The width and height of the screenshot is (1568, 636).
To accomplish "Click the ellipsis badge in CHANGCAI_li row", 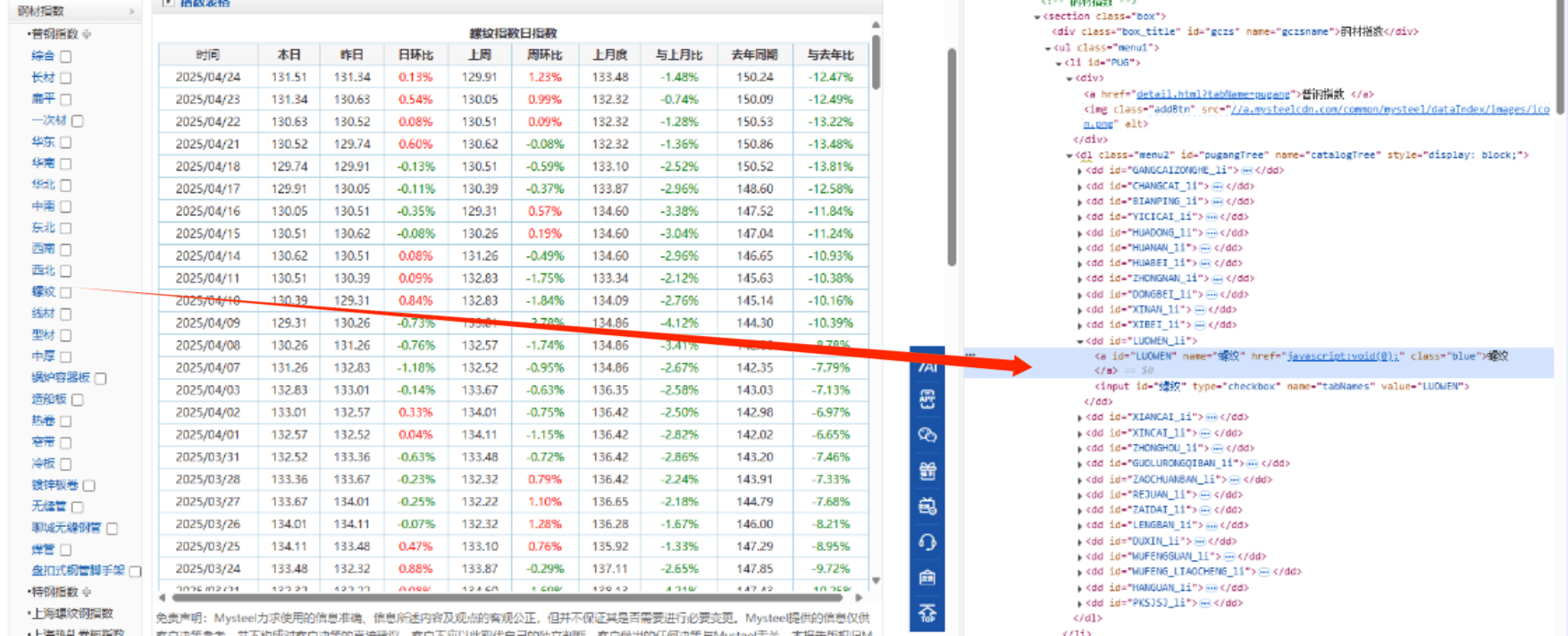I will pos(1217,186).
